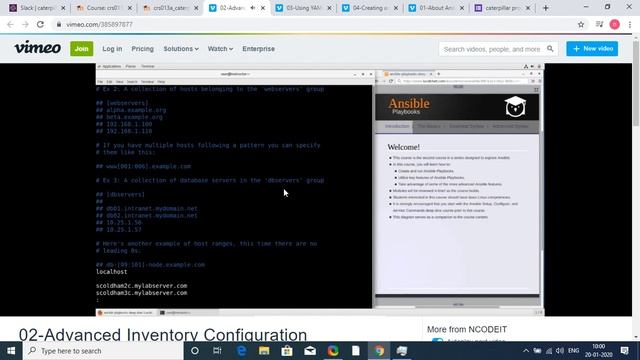640x360 pixels.
Task: Click the battery tray icon
Action: click(538, 351)
